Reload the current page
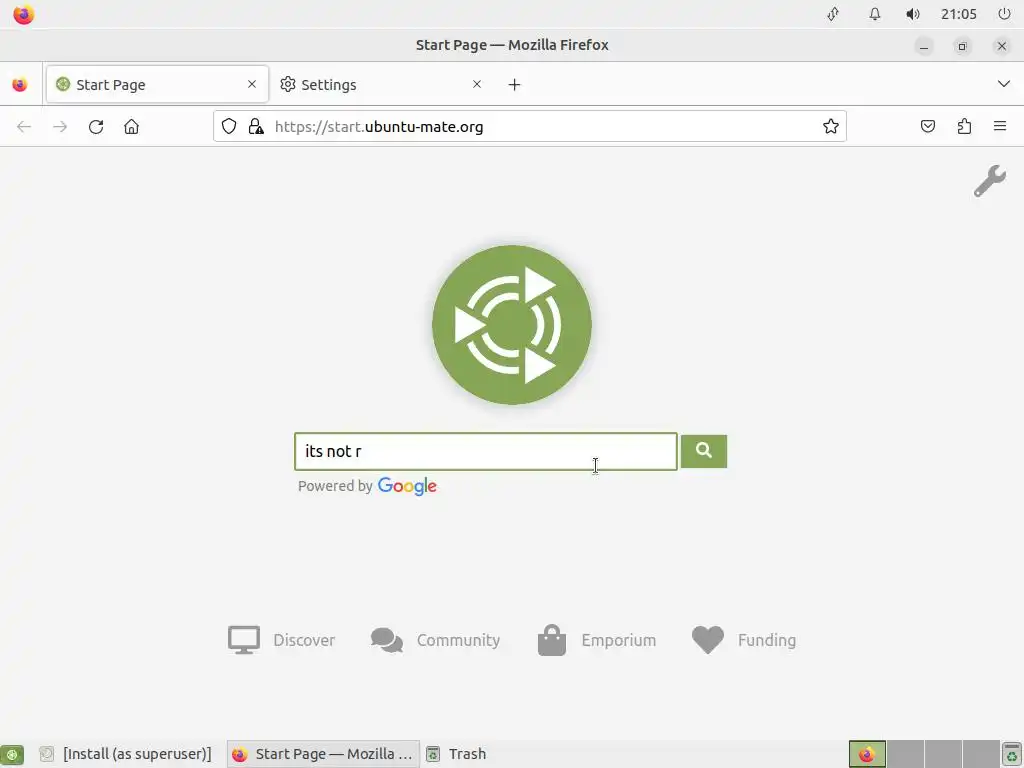Viewport: 1024px width, 768px height. 96,127
